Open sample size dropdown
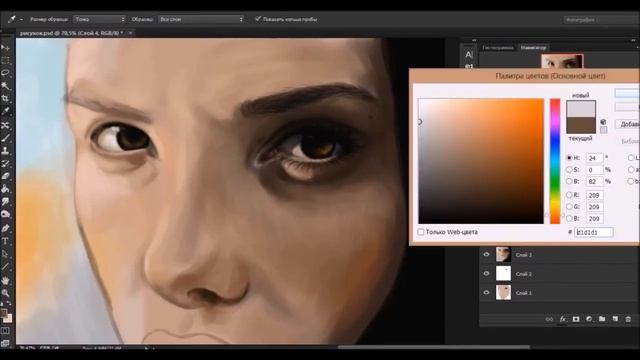Screen dimensions: 640x360 [100, 19]
